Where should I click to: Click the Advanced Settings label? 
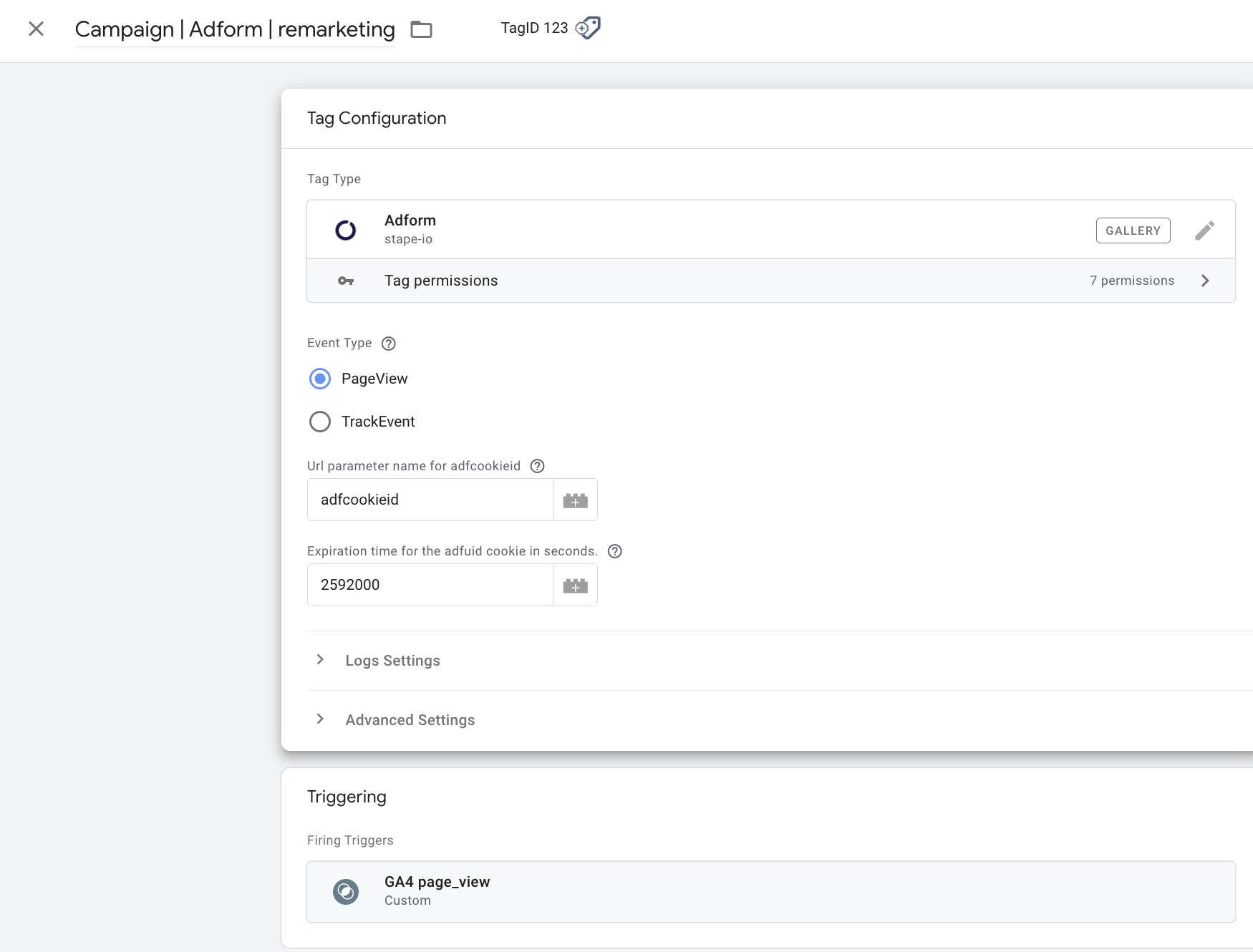pyautogui.click(x=410, y=720)
